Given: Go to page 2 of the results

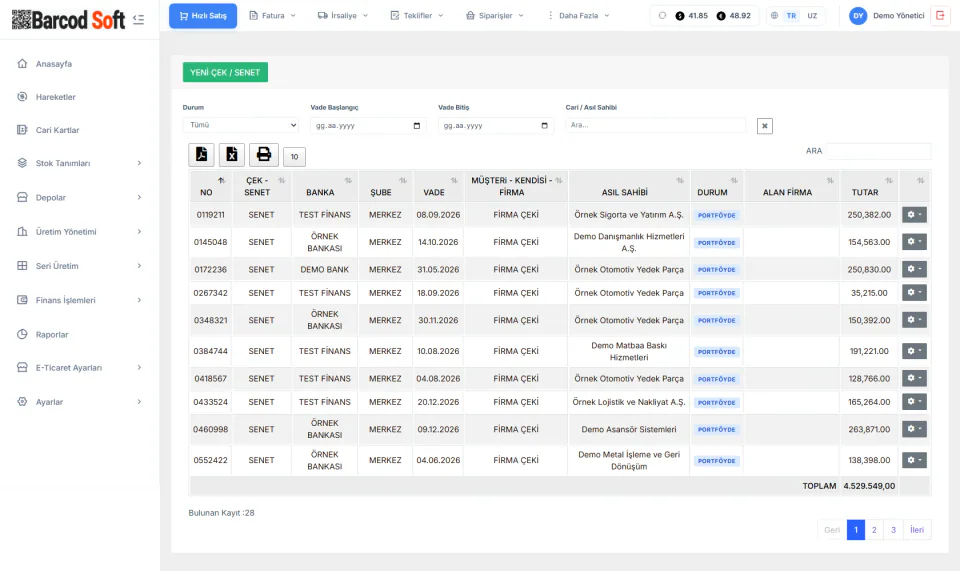Looking at the screenshot, I should pyautogui.click(x=874, y=530).
